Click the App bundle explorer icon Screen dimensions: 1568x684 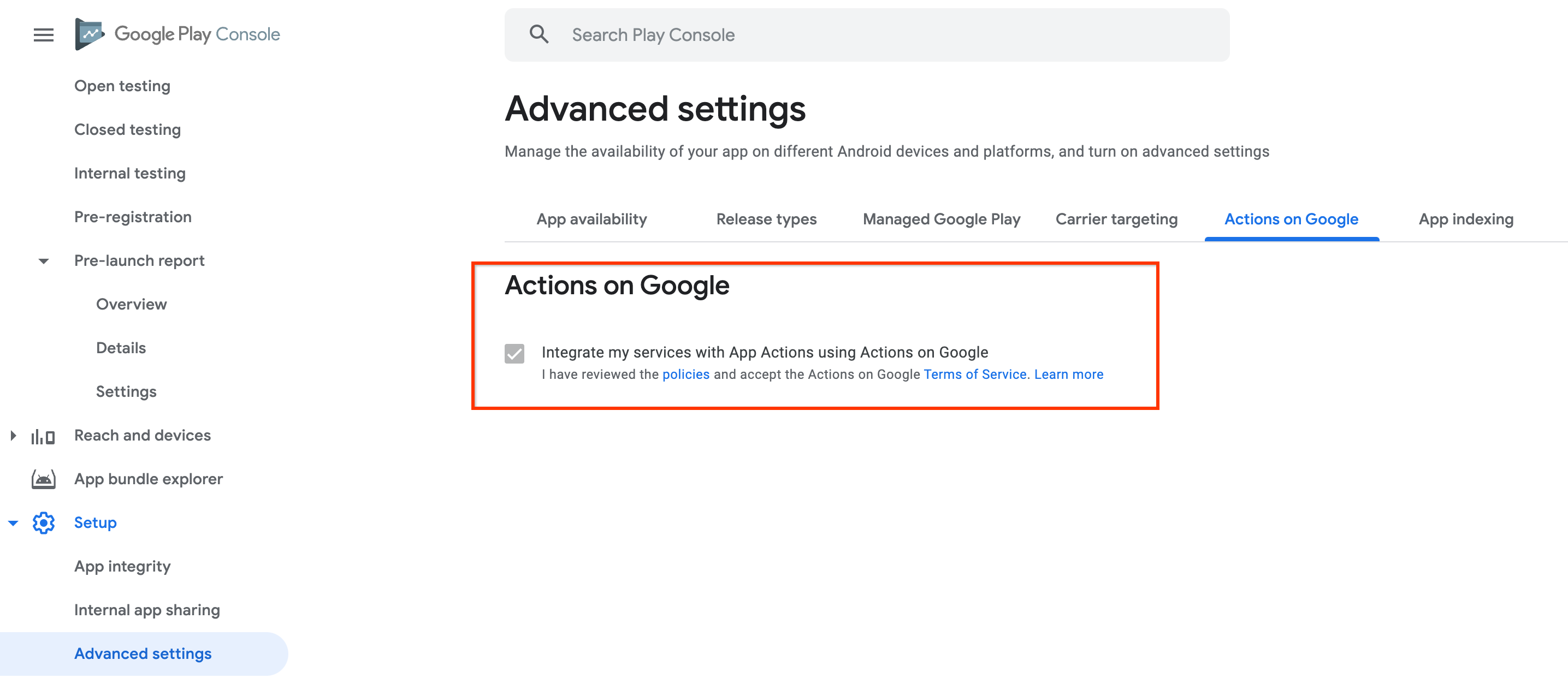point(42,478)
